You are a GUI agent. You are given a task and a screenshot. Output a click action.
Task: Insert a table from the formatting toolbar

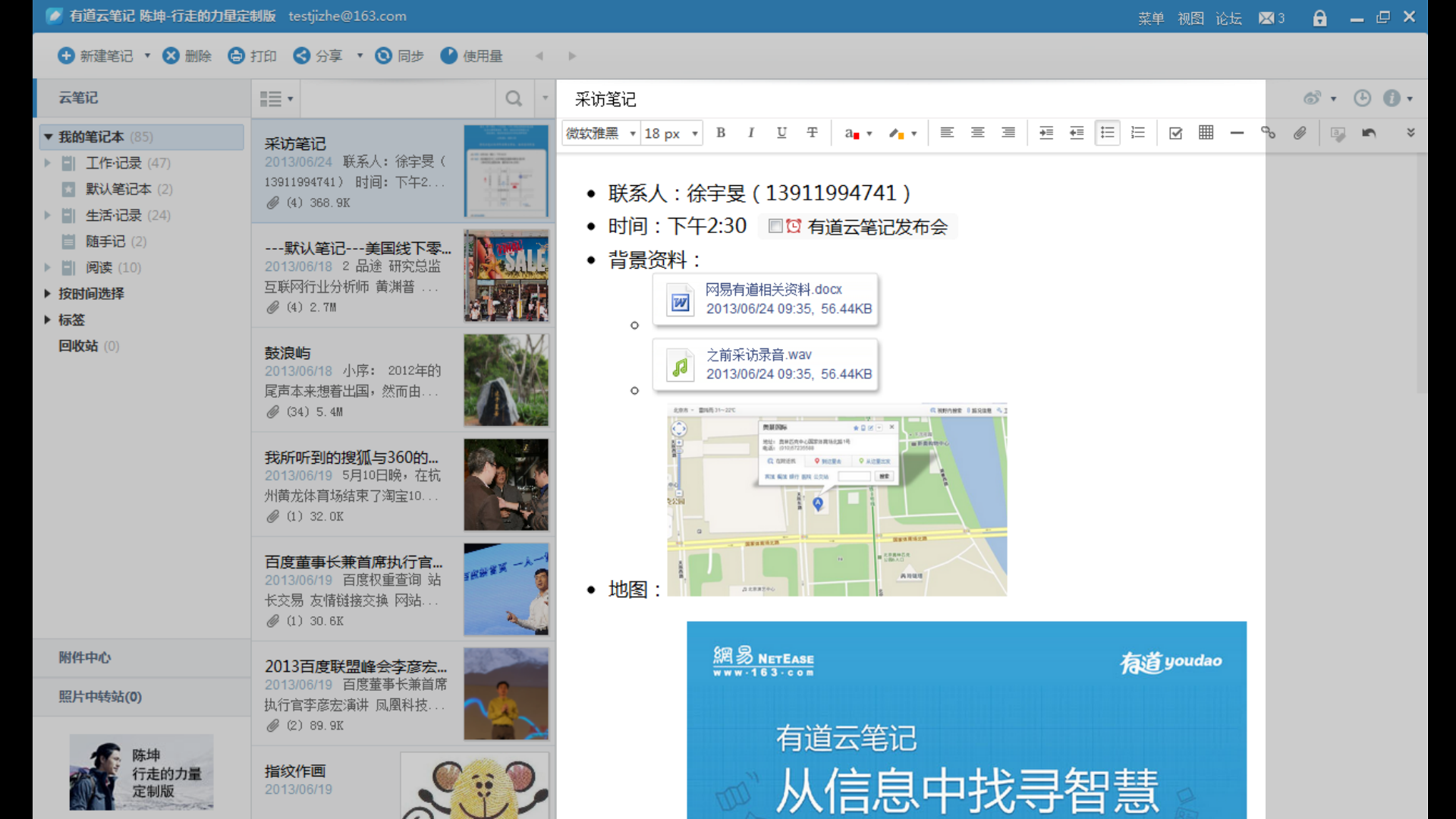1206,132
